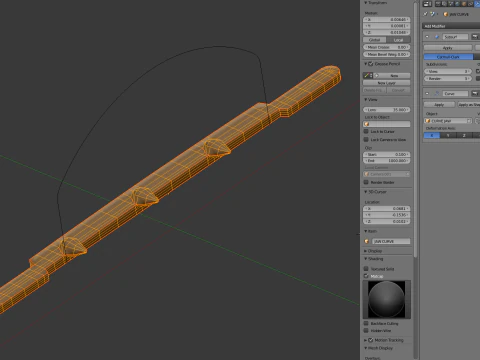Screen dimensions: 480x360
Task: Expand the Motion Tracking panel
Action: 366,340
